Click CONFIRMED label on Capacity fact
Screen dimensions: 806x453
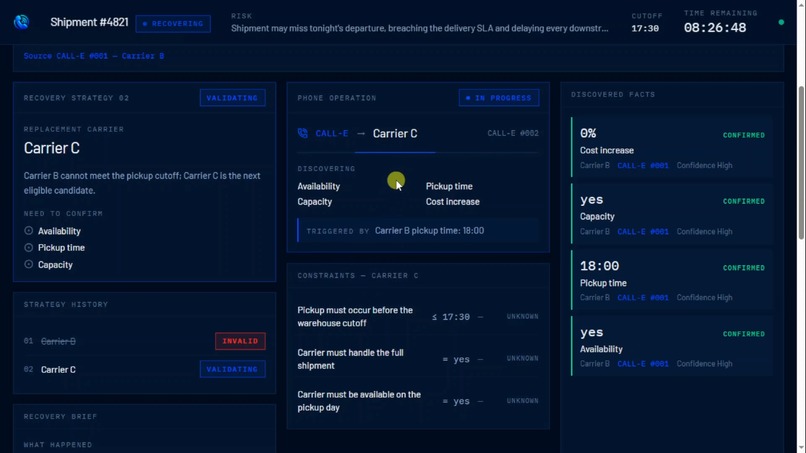(x=744, y=202)
